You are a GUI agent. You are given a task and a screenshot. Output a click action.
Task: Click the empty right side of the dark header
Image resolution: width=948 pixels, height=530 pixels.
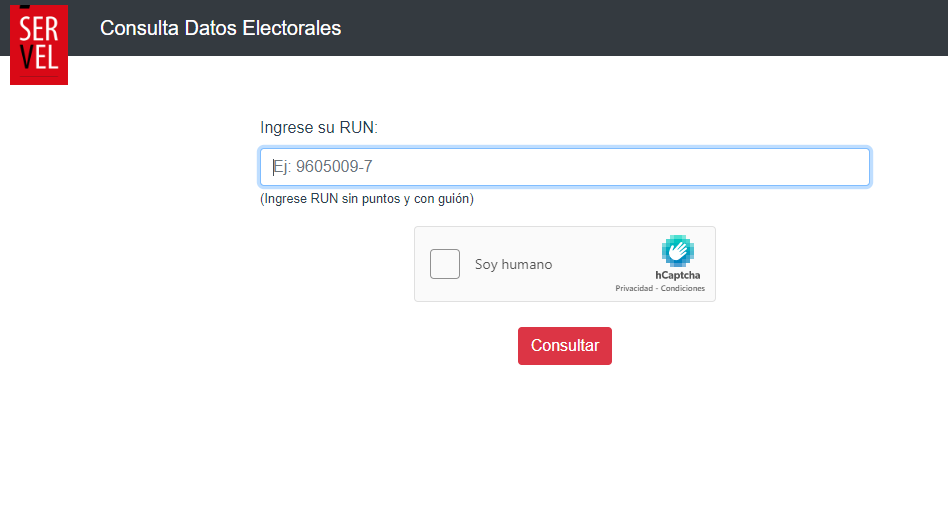[700, 28]
